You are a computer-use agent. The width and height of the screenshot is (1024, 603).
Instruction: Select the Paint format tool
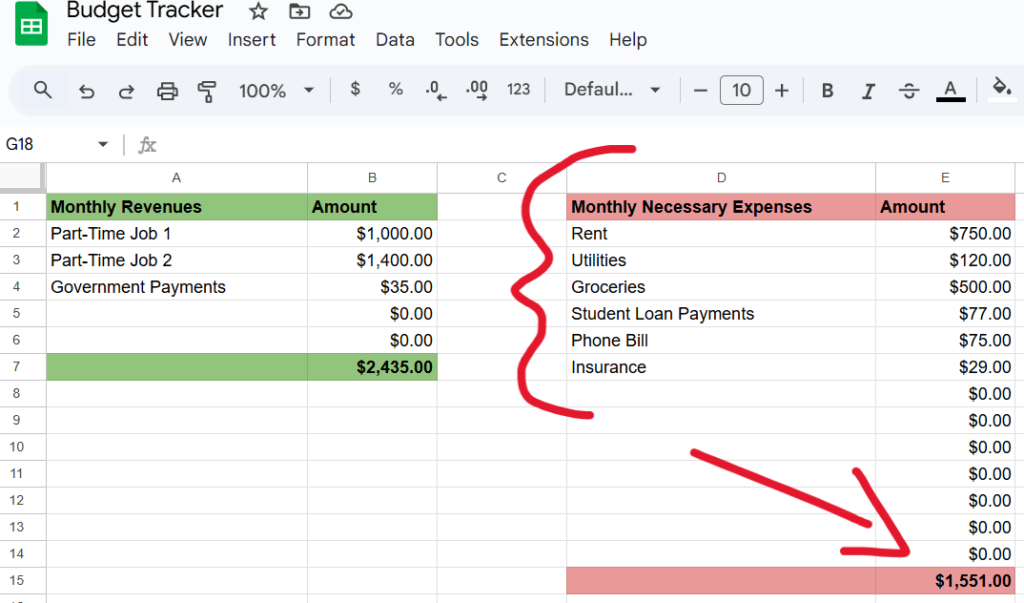pos(206,90)
